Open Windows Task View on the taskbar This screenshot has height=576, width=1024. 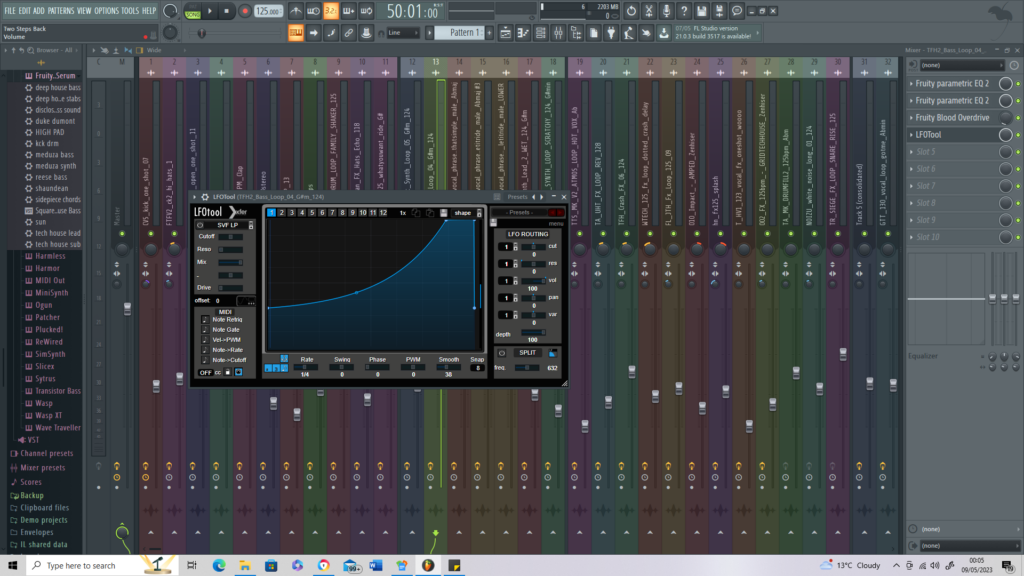(191, 566)
